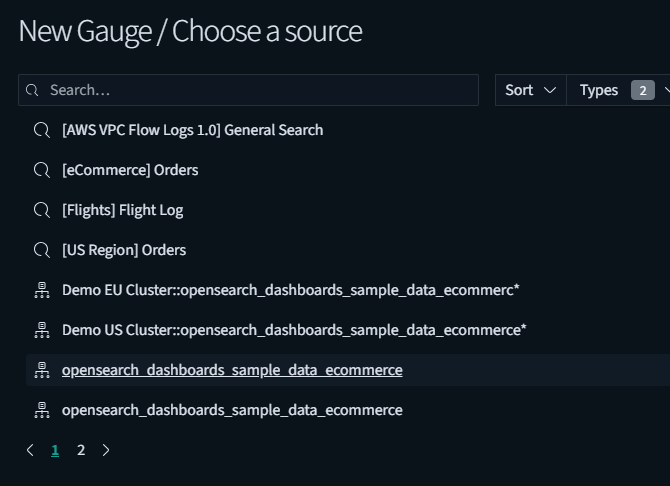Select page 1 in pagination

tap(55, 450)
